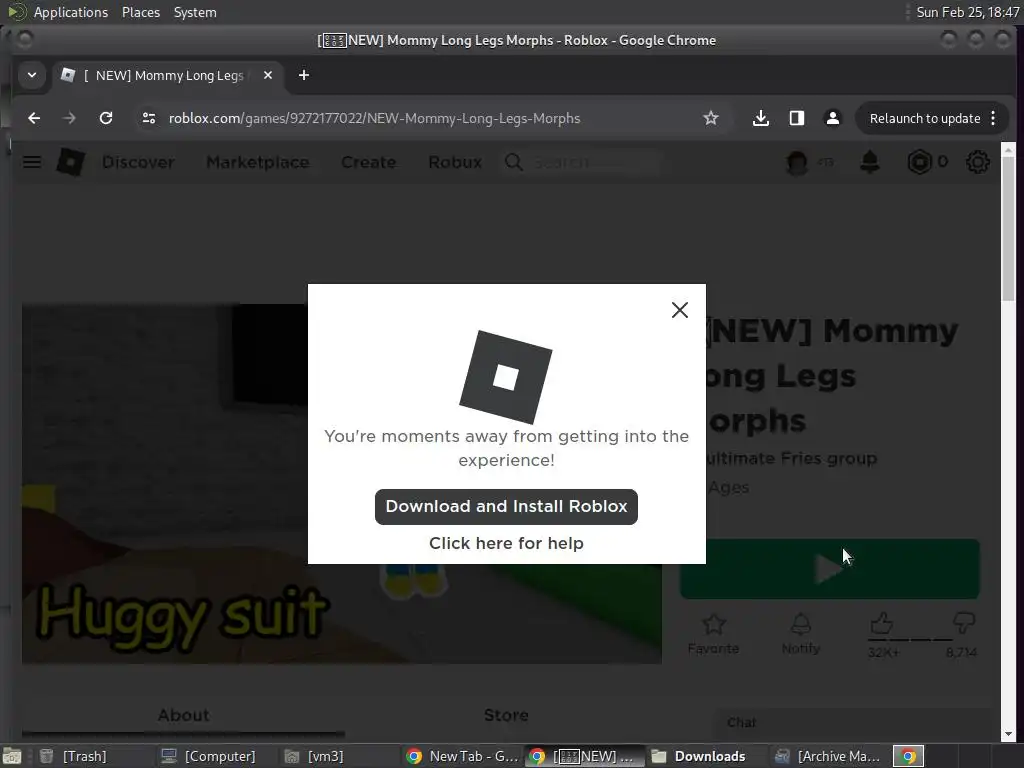Image resolution: width=1024 pixels, height=768 pixels.
Task: Click the clock showing Sun Feb 25
Action: (967, 12)
